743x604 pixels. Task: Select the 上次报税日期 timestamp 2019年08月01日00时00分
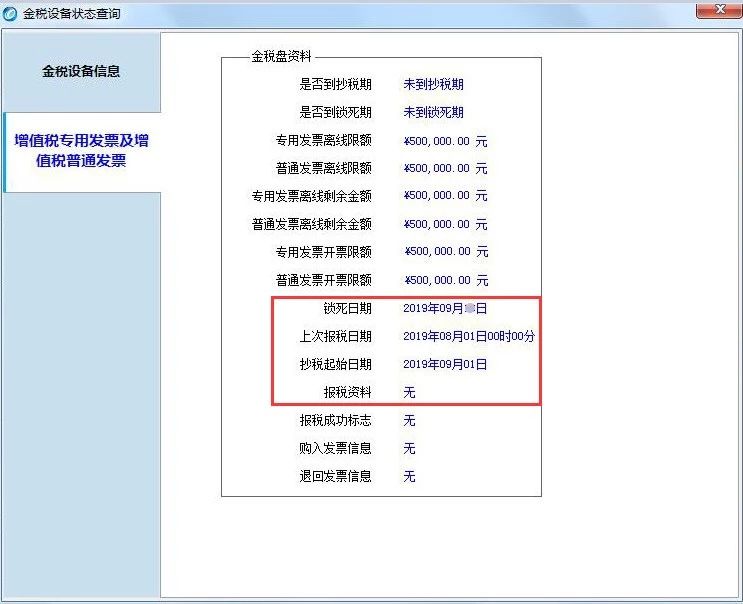click(x=468, y=337)
